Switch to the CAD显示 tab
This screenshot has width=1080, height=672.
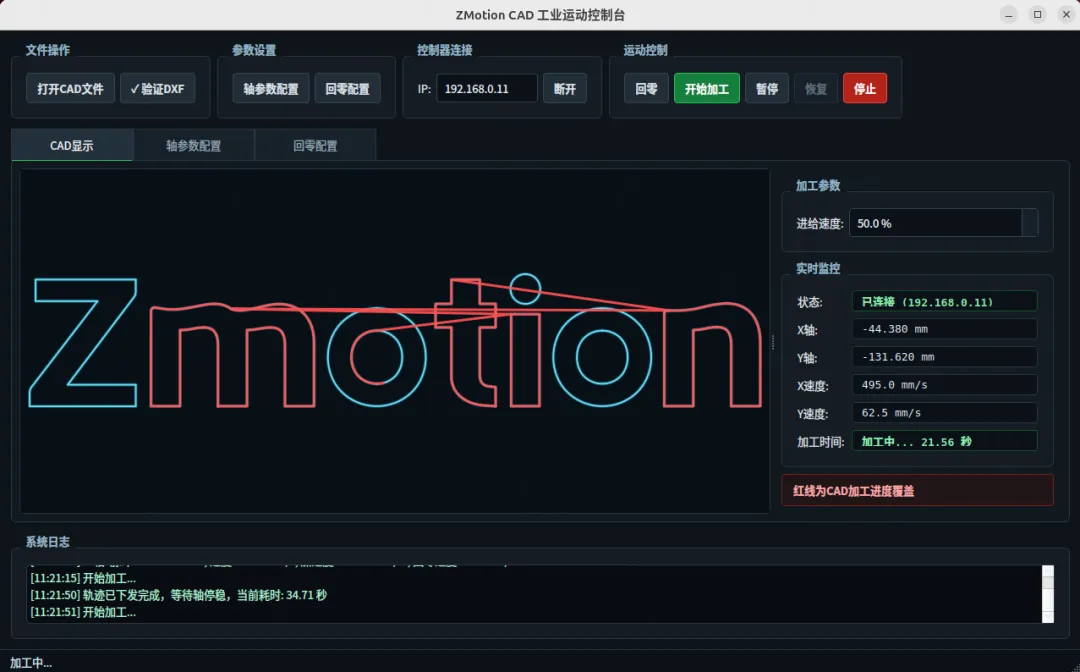[x=72, y=145]
